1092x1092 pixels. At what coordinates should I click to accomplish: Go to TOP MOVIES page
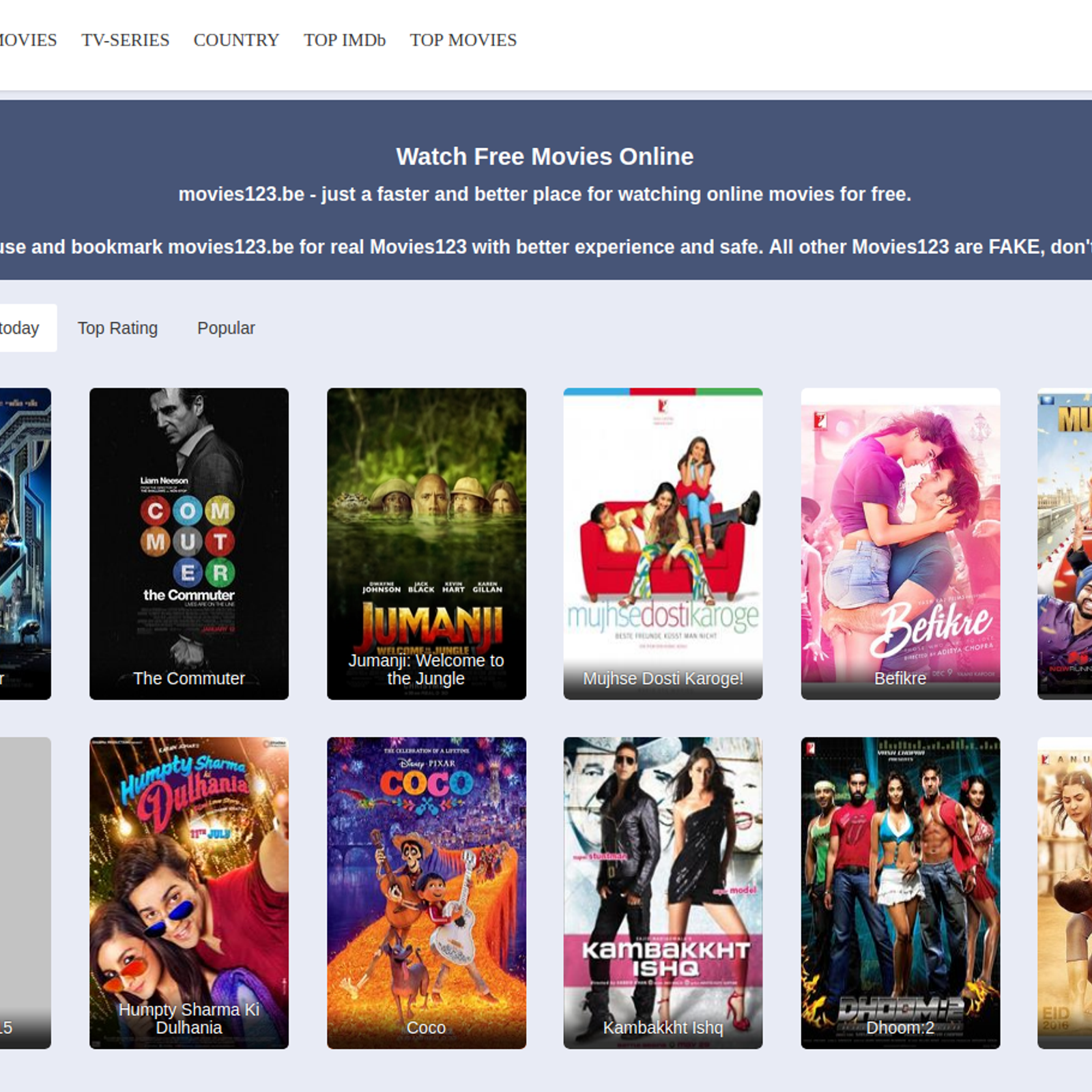coord(463,40)
